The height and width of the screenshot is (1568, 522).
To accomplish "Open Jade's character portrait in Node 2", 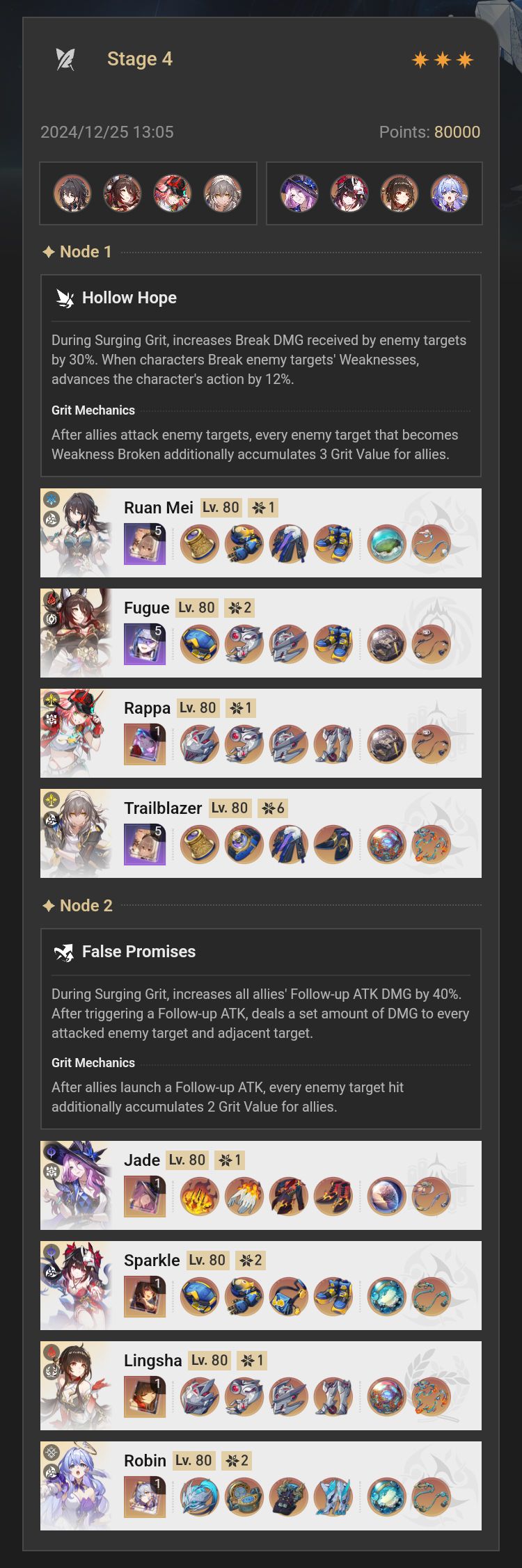I will (x=76, y=1185).
